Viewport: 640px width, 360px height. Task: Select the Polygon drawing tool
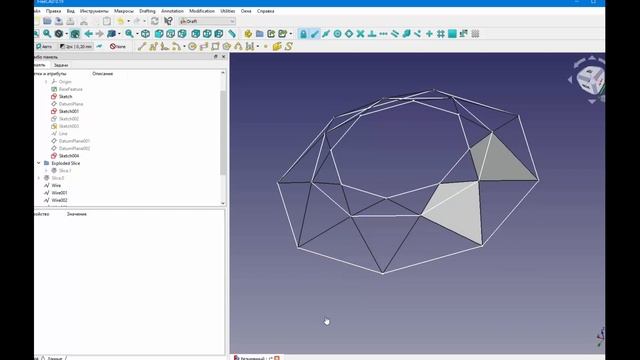pos(227,46)
